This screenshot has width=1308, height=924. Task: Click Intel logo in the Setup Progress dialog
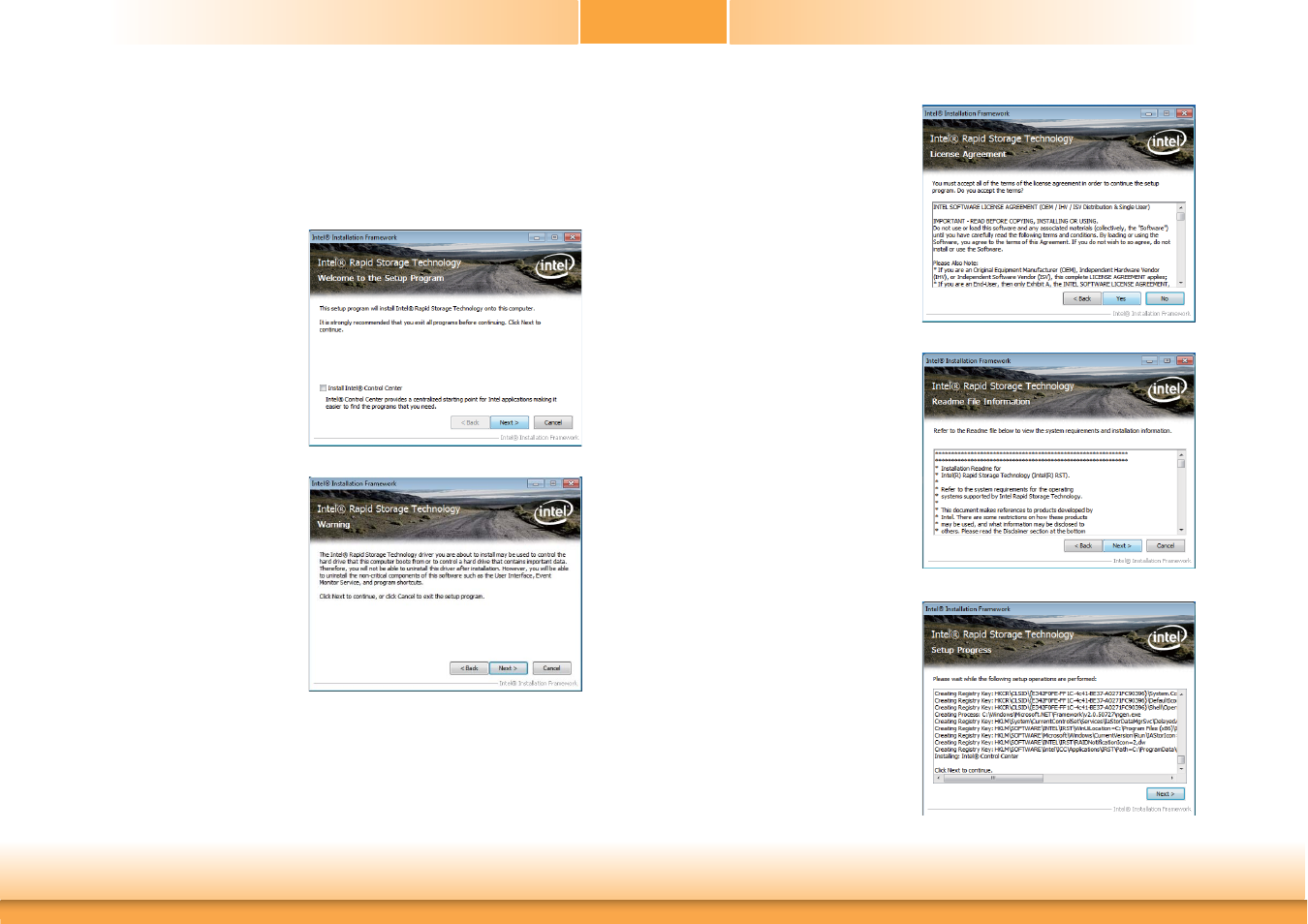pos(1168,636)
